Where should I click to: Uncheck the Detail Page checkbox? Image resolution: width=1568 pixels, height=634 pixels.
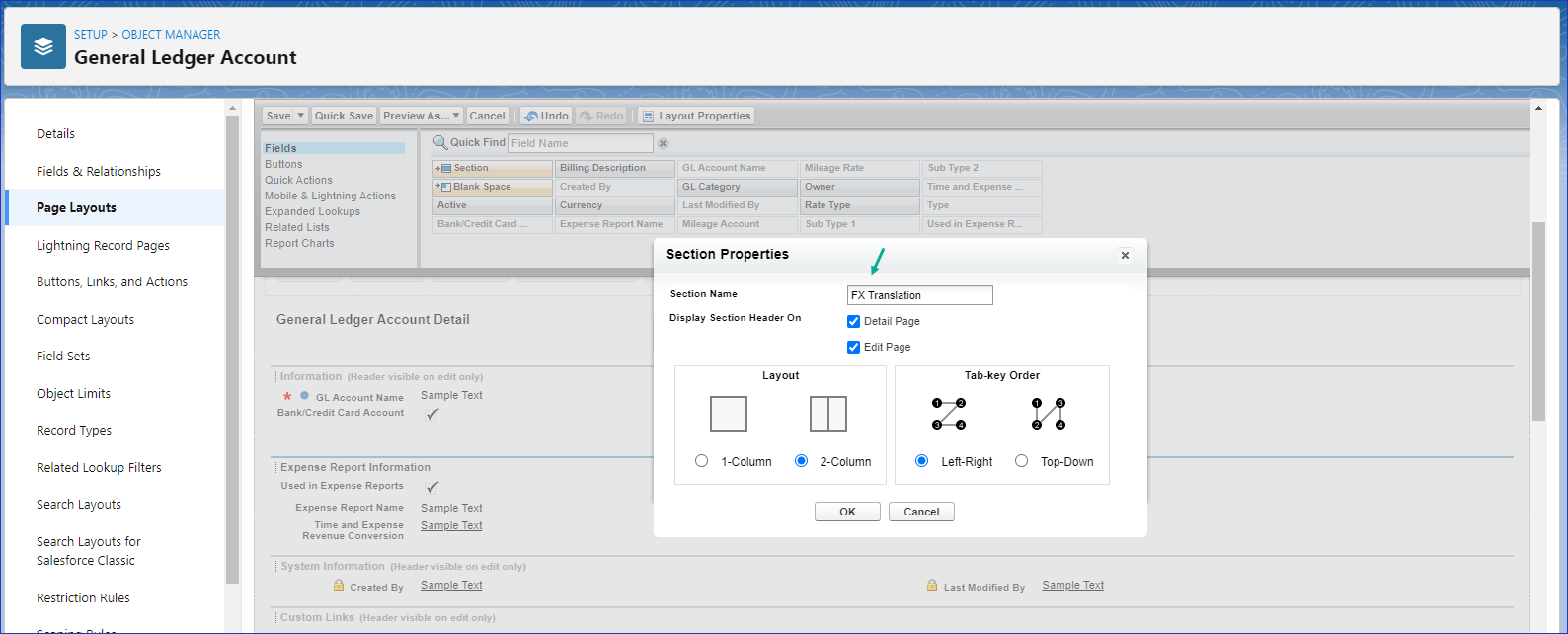854,322
